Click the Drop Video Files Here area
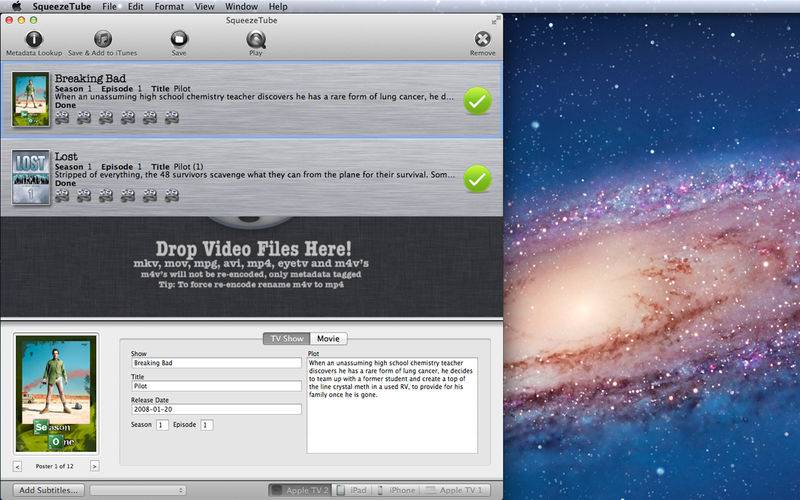Image resolution: width=800 pixels, height=500 pixels. (252, 267)
